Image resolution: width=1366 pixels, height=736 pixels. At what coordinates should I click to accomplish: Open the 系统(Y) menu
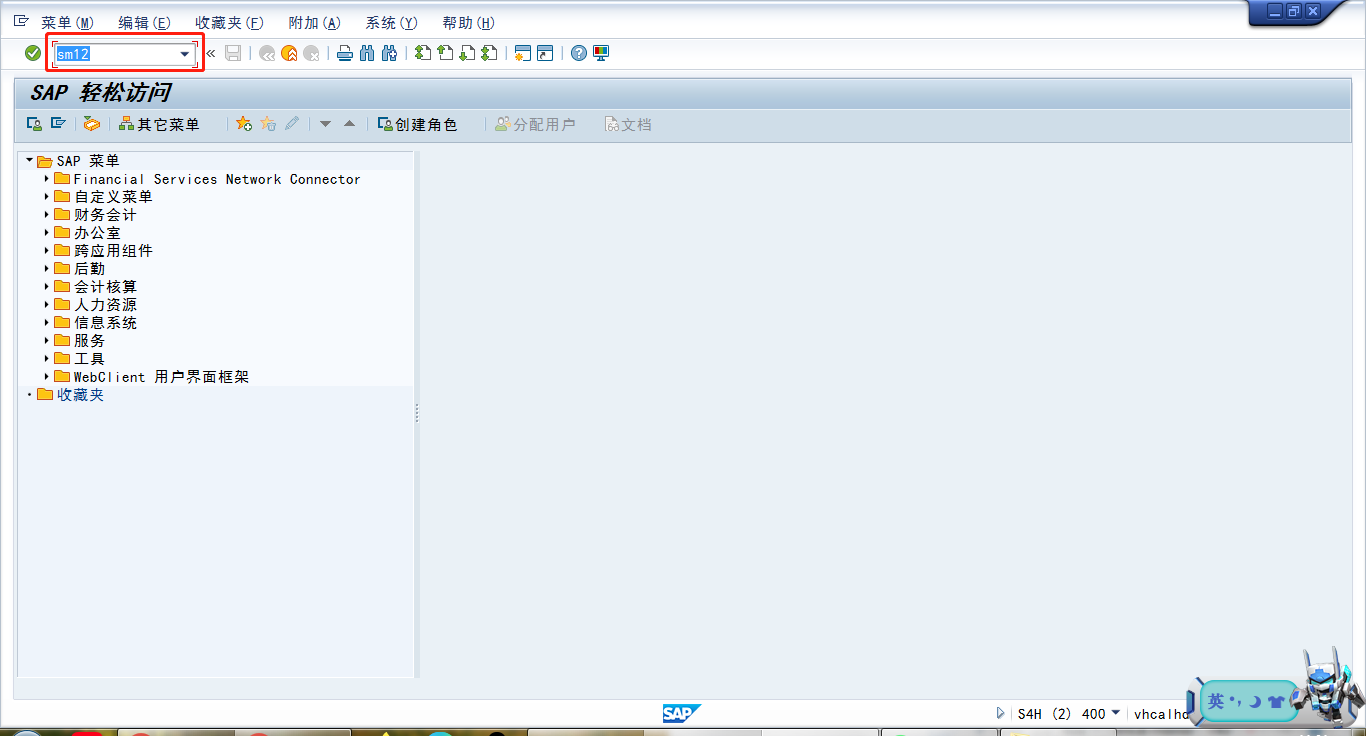[x=391, y=23]
